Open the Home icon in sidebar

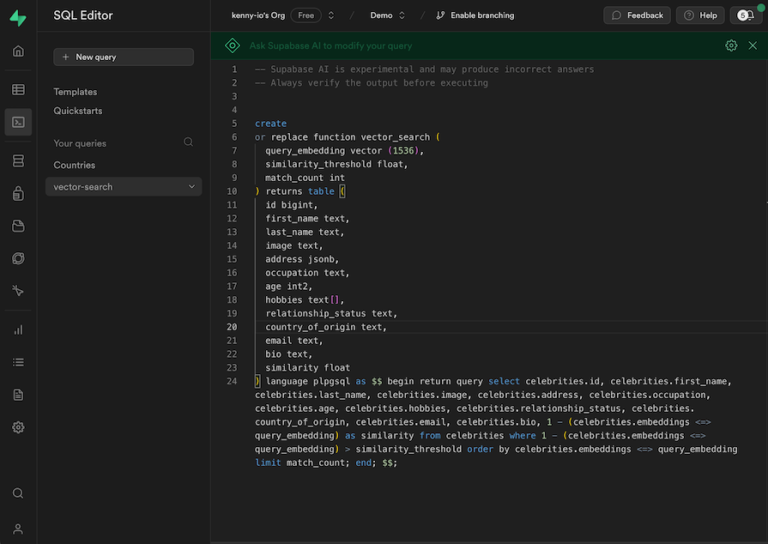18,51
